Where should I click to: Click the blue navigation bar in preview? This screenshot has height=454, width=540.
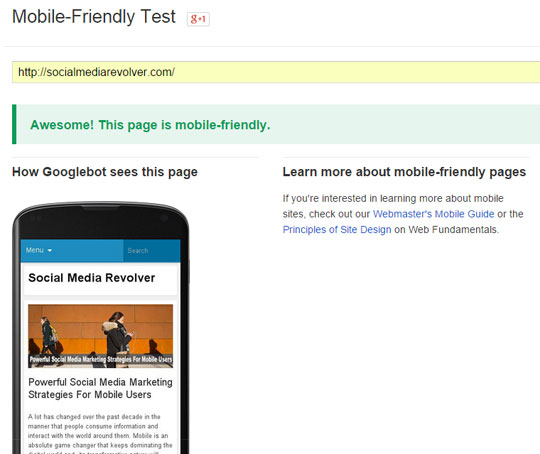click(101, 251)
